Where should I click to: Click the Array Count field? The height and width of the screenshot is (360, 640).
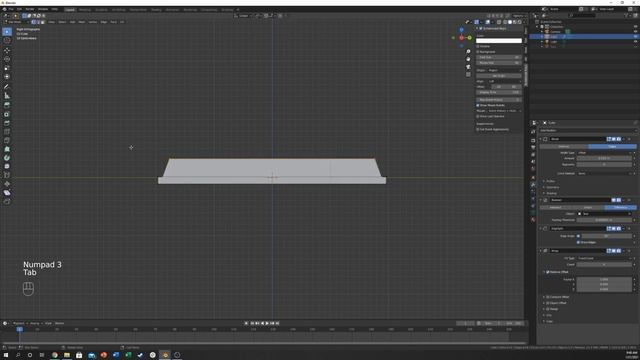pos(604,264)
